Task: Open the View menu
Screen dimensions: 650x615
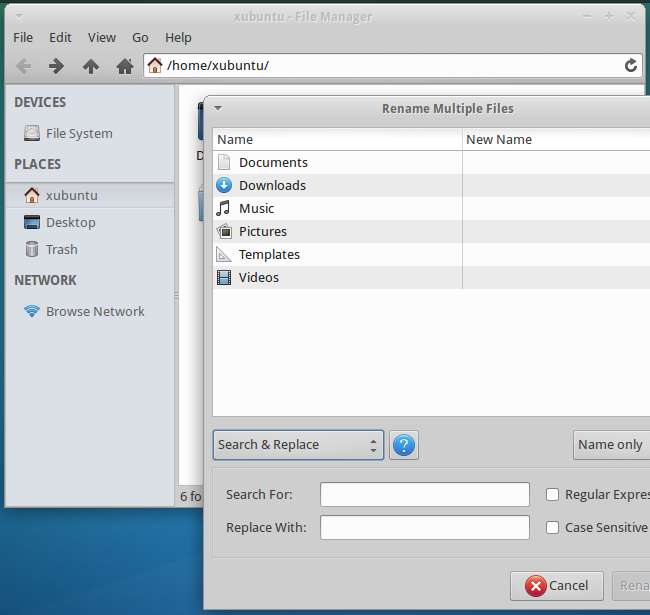Action: pos(101,37)
